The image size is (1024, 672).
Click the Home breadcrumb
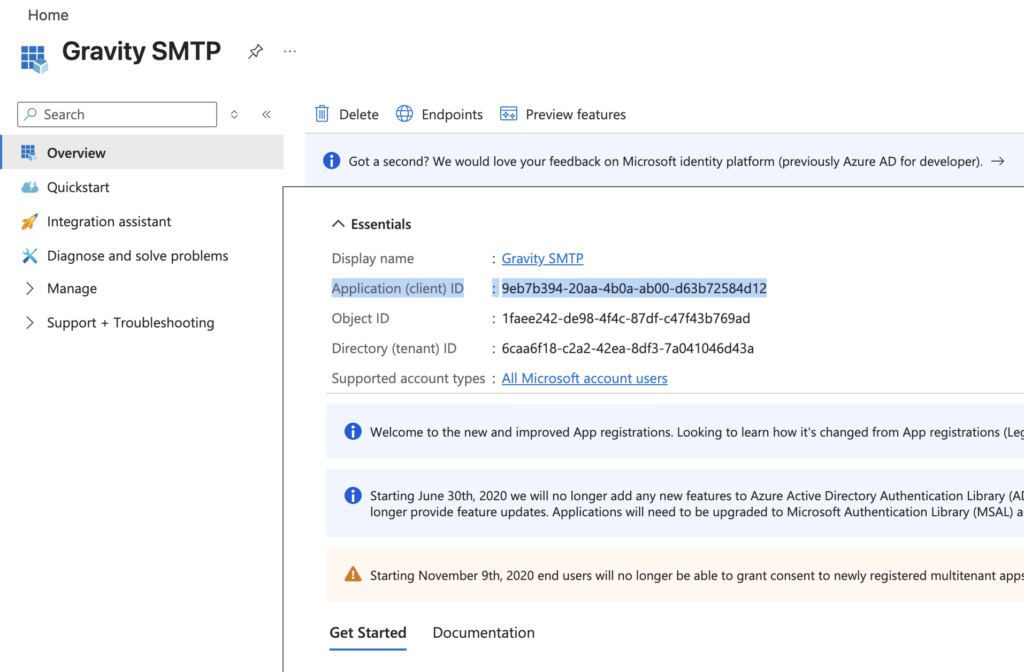[x=47, y=15]
